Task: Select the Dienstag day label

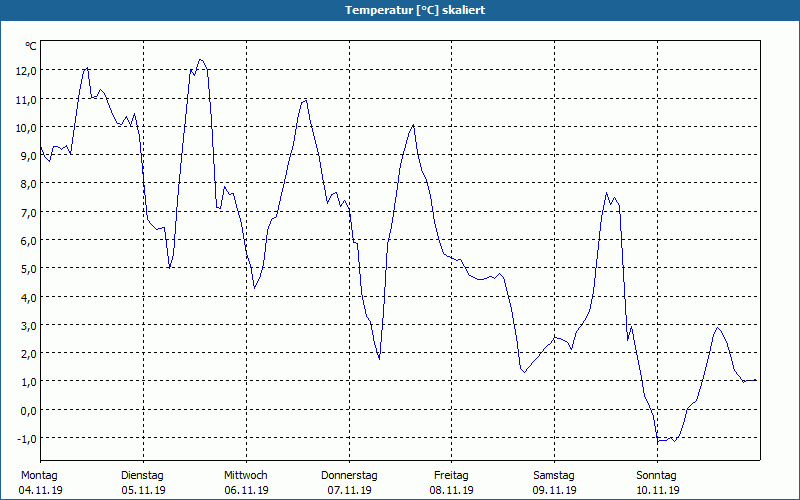Action: 142,476
